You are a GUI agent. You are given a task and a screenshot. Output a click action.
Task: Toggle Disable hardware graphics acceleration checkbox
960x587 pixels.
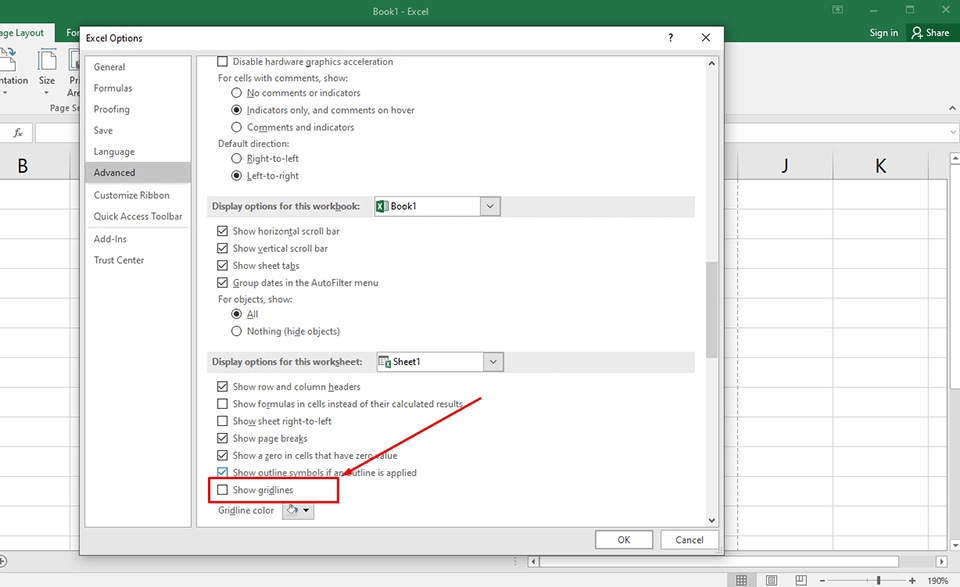(x=222, y=62)
